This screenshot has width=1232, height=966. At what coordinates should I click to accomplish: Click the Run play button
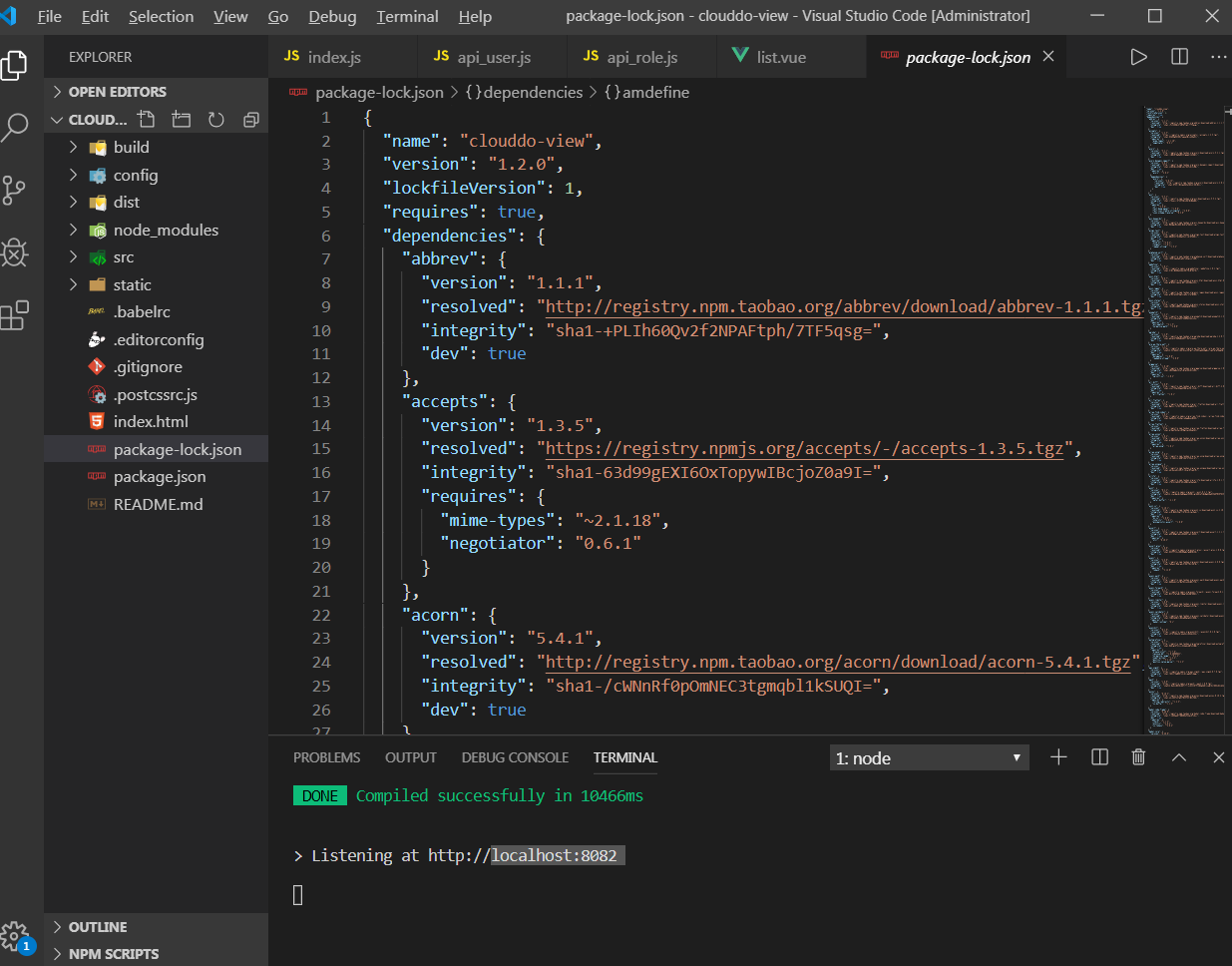(1138, 57)
